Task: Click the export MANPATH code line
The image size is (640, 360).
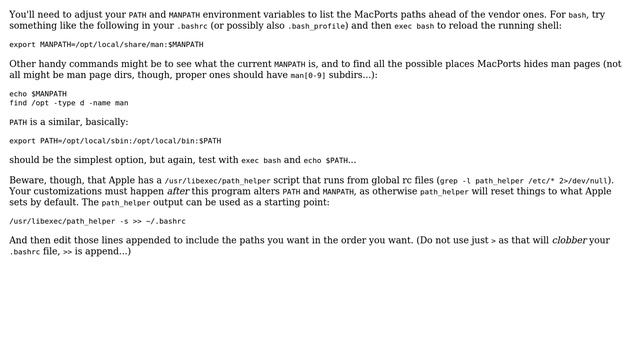Action: pyautogui.click(x=106, y=44)
